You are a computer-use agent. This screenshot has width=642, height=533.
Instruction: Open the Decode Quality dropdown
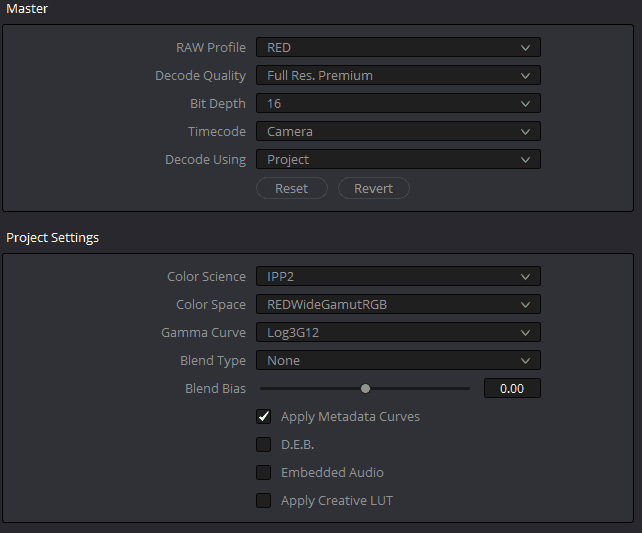[398, 75]
